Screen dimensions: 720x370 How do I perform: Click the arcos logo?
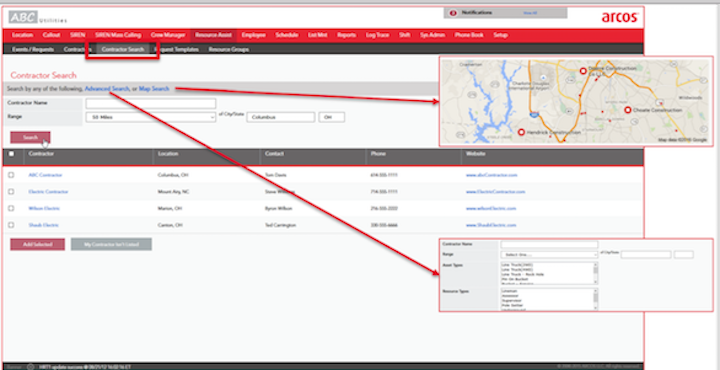coord(620,17)
